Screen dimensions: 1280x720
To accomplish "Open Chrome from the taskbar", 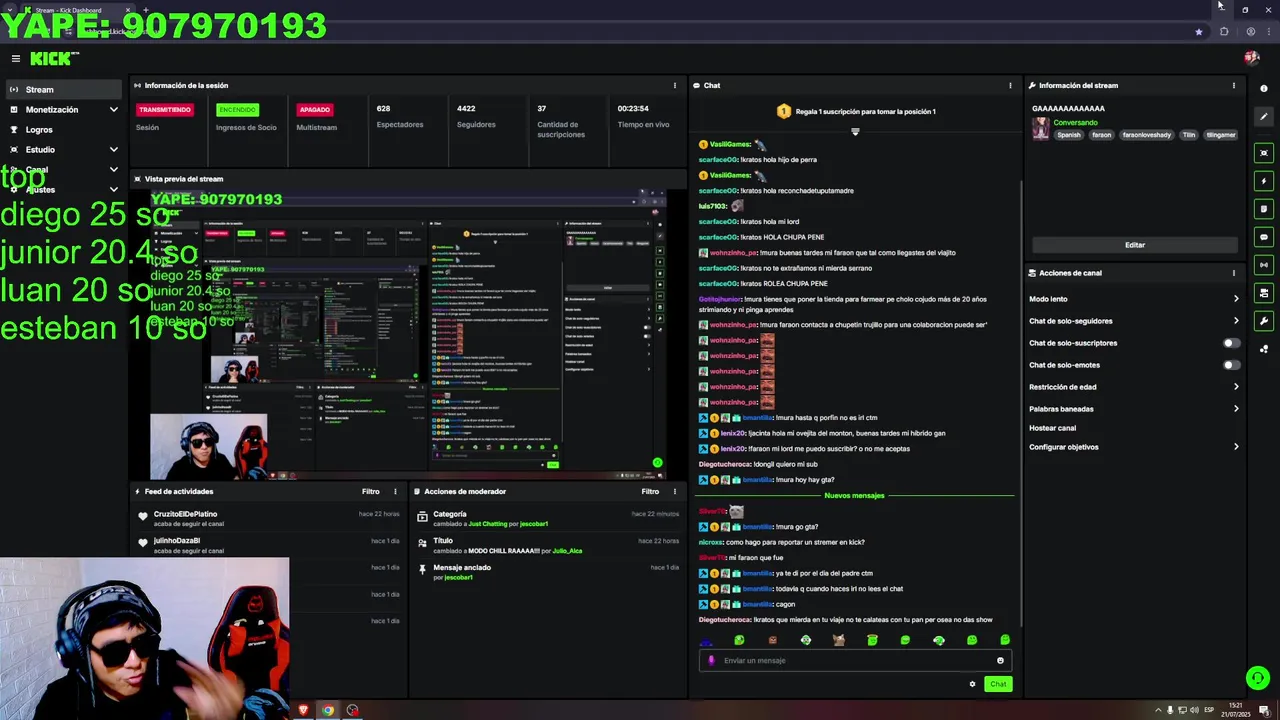I will 327,710.
